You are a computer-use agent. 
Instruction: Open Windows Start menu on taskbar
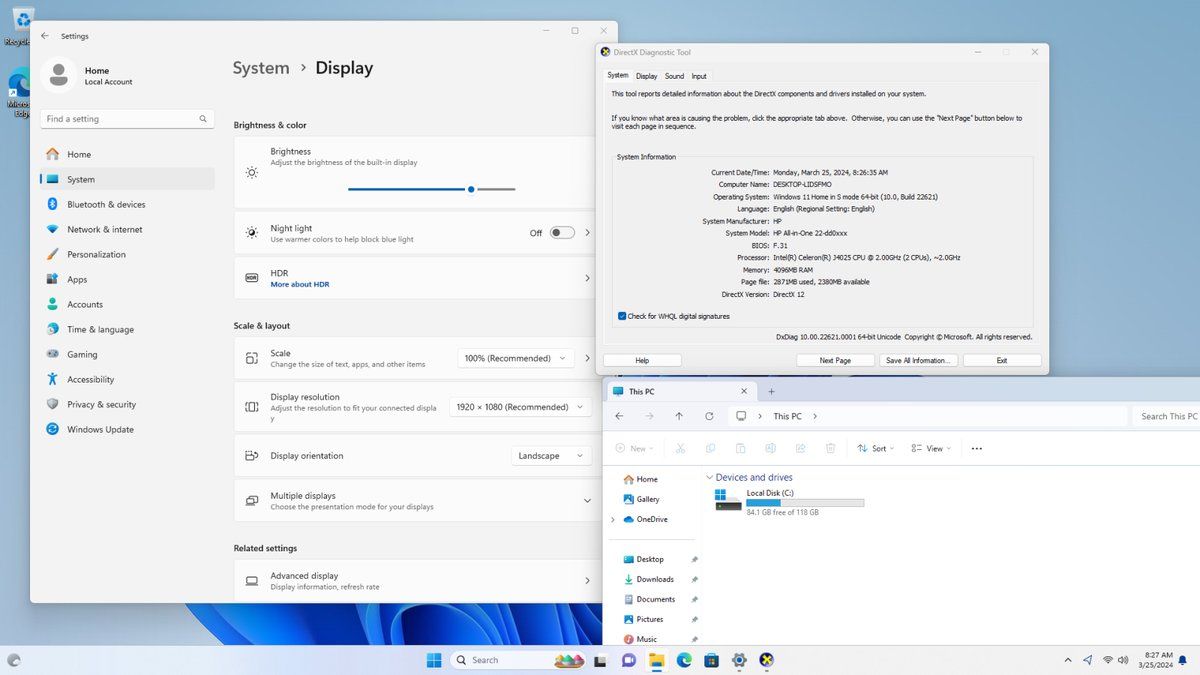coord(434,660)
